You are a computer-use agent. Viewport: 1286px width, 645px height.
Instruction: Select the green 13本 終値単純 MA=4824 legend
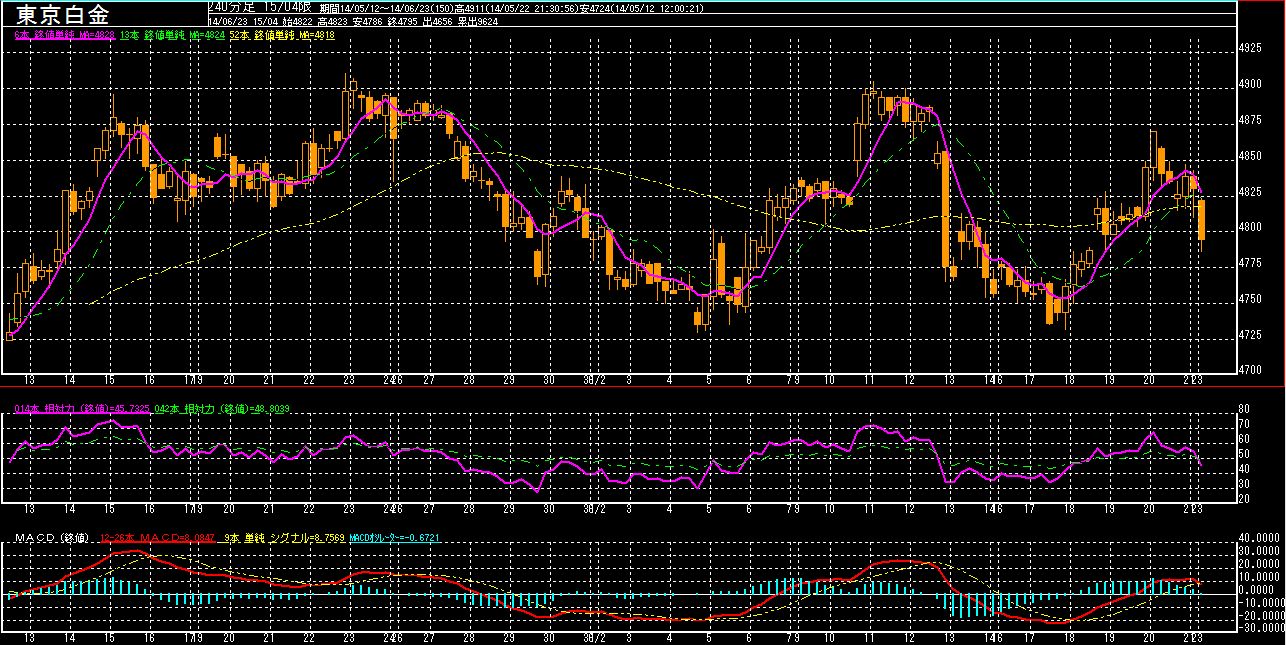172,35
